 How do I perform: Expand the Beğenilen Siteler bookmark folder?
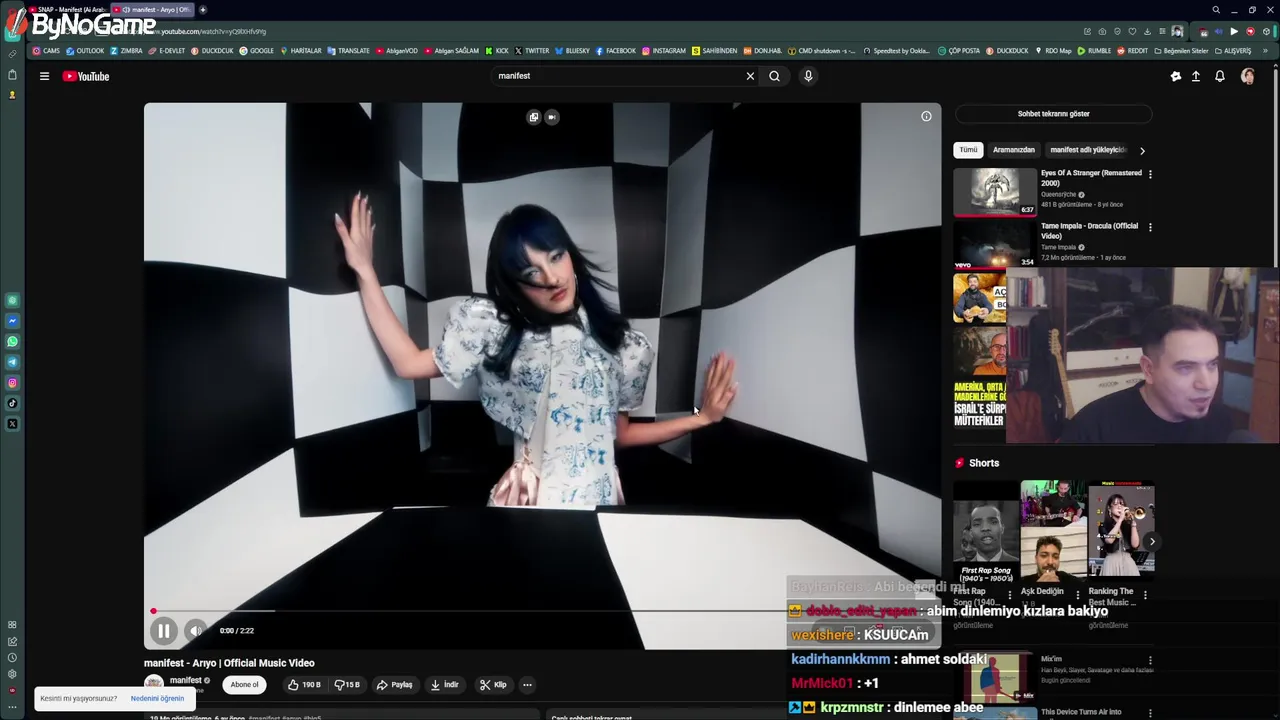point(1180,51)
